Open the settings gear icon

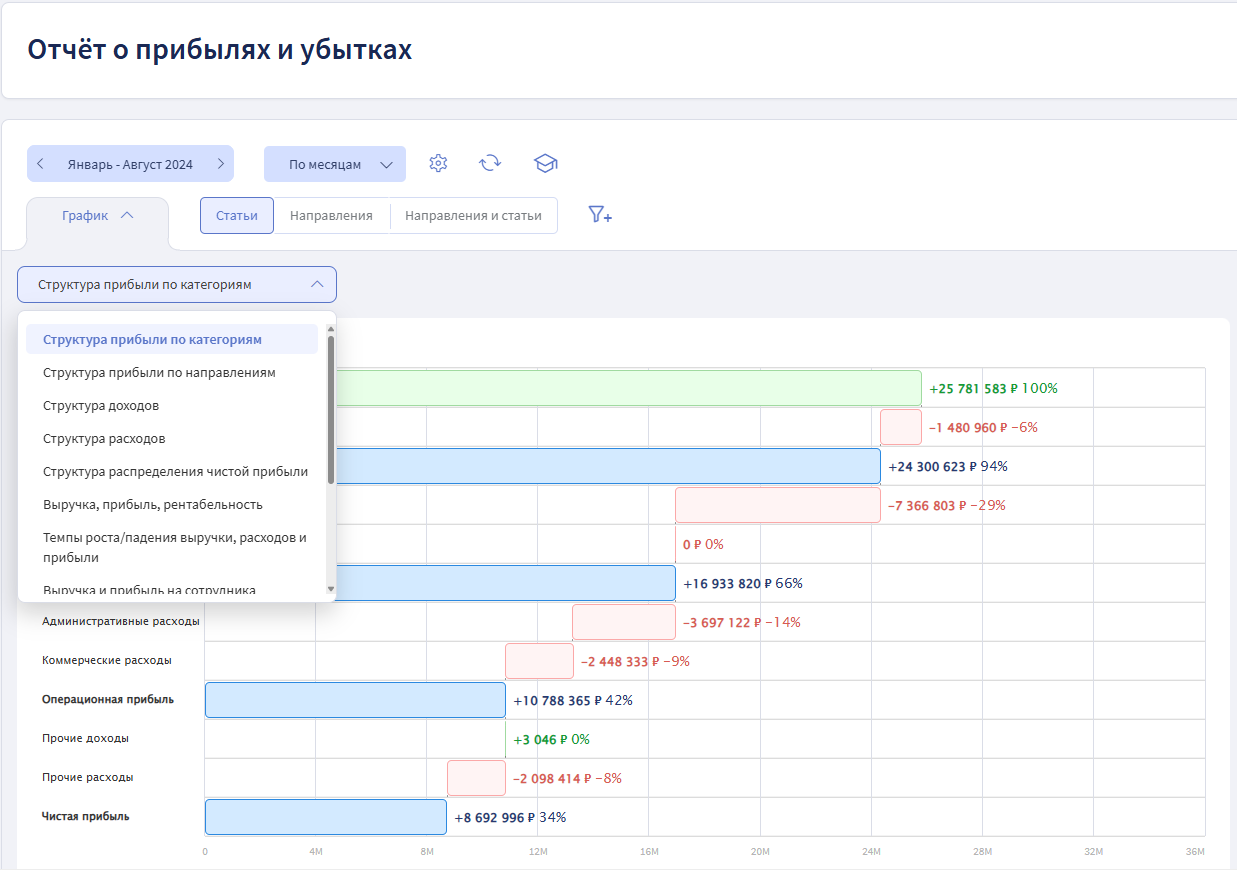point(438,164)
